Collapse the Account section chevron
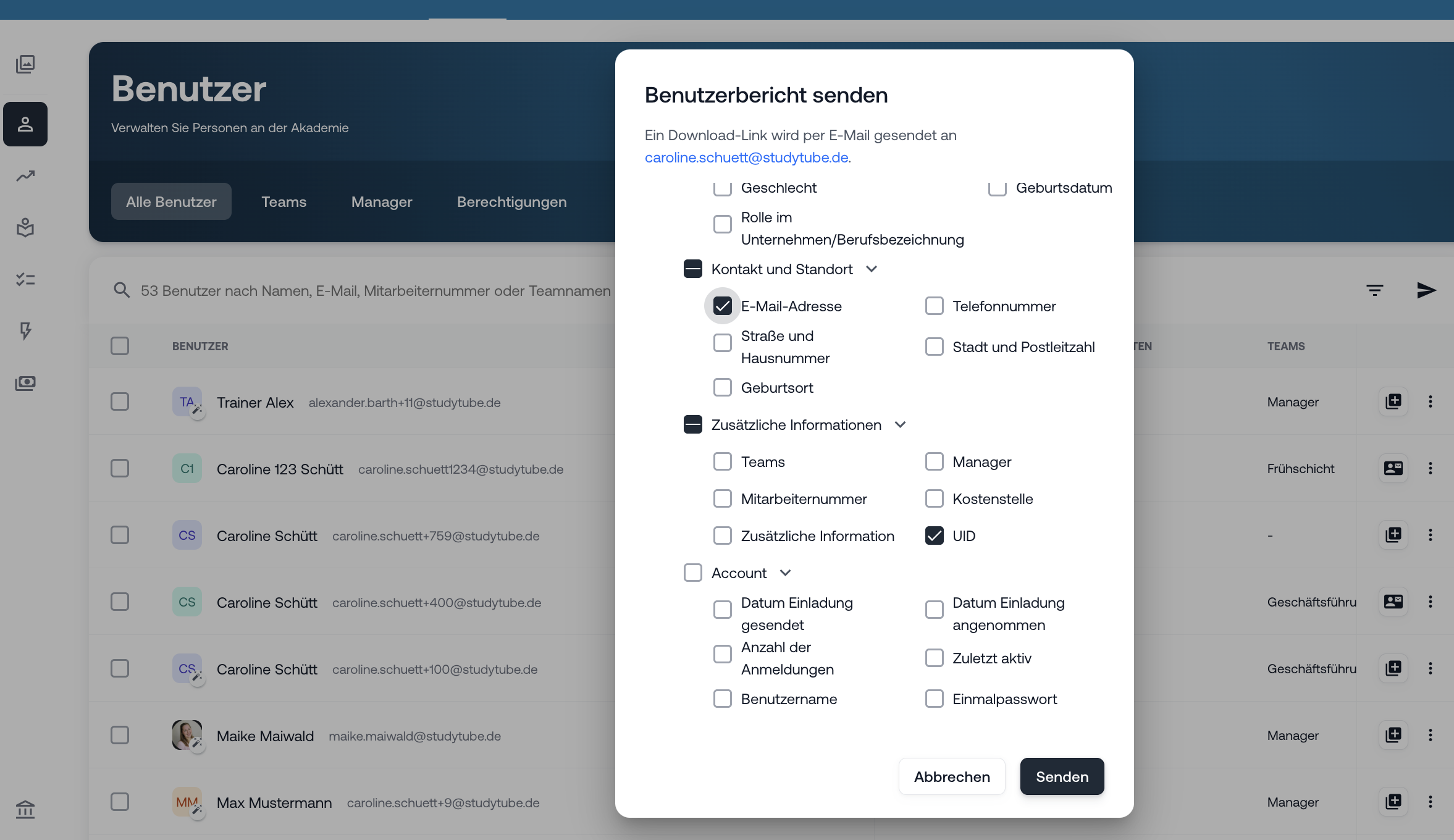Screen dimensions: 1454x840 click(785, 573)
